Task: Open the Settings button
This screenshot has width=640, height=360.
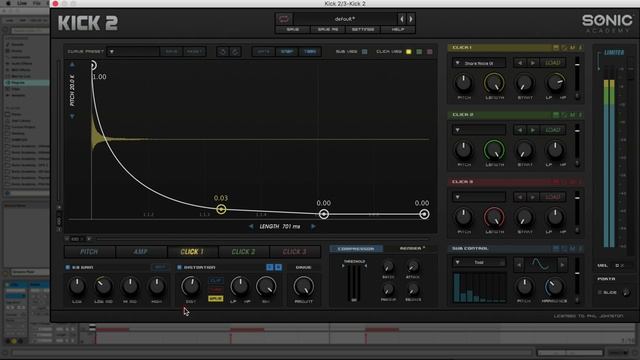Action: [x=363, y=30]
